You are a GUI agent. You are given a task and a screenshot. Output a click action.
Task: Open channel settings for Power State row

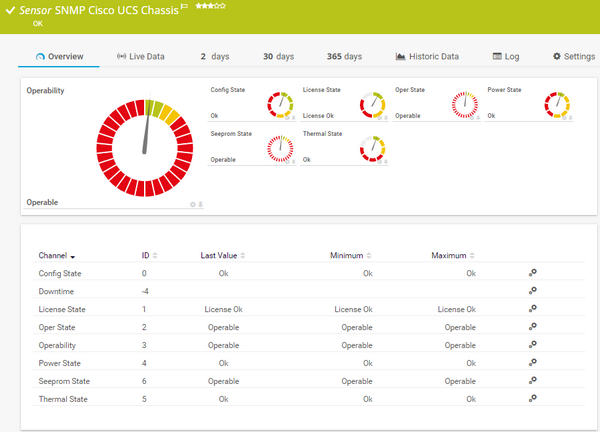point(533,363)
